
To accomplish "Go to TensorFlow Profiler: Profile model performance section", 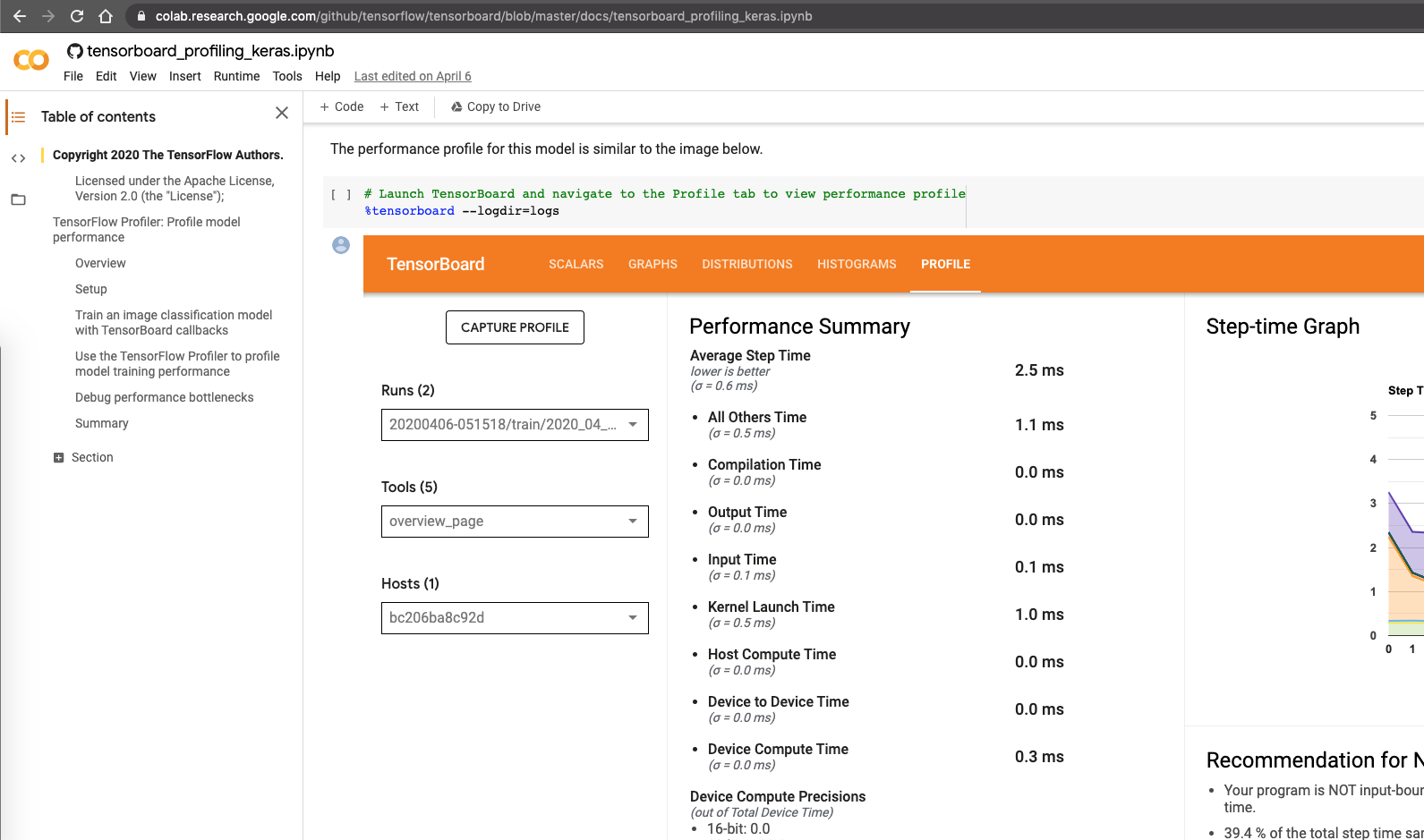I will coord(147,230).
